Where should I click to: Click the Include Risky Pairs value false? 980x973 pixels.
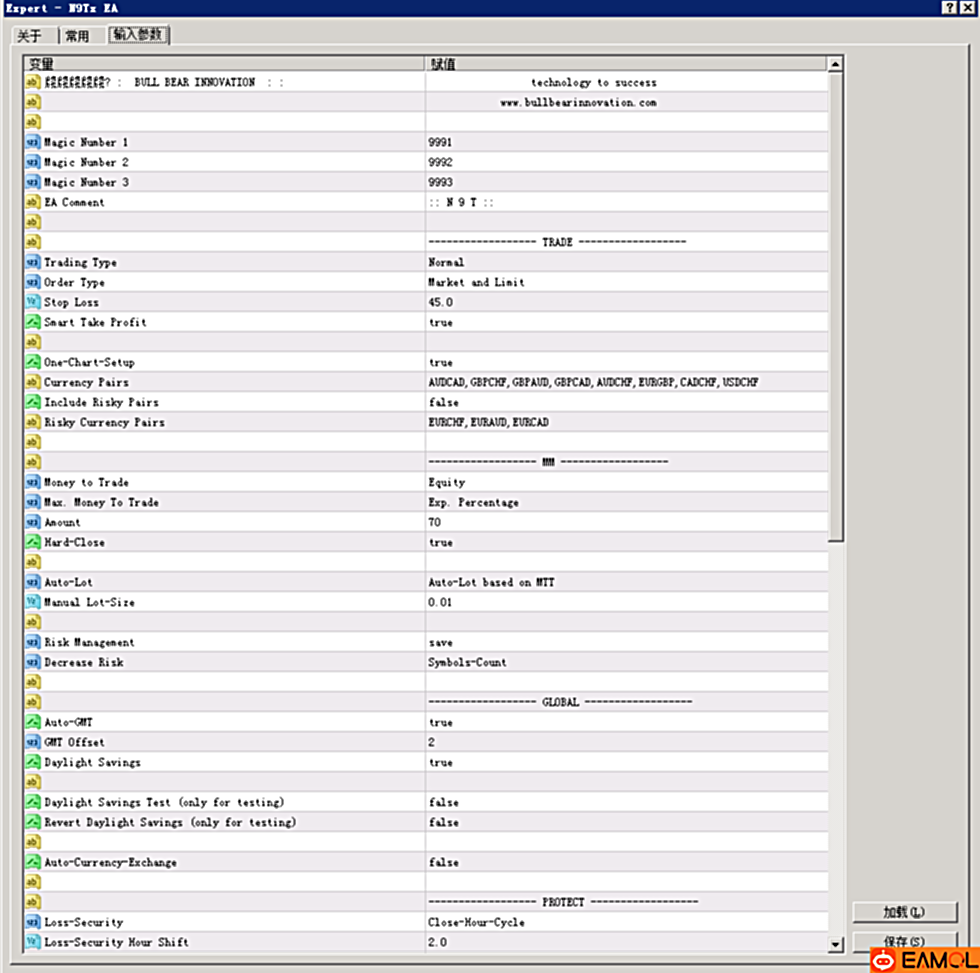(x=444, y=402)
